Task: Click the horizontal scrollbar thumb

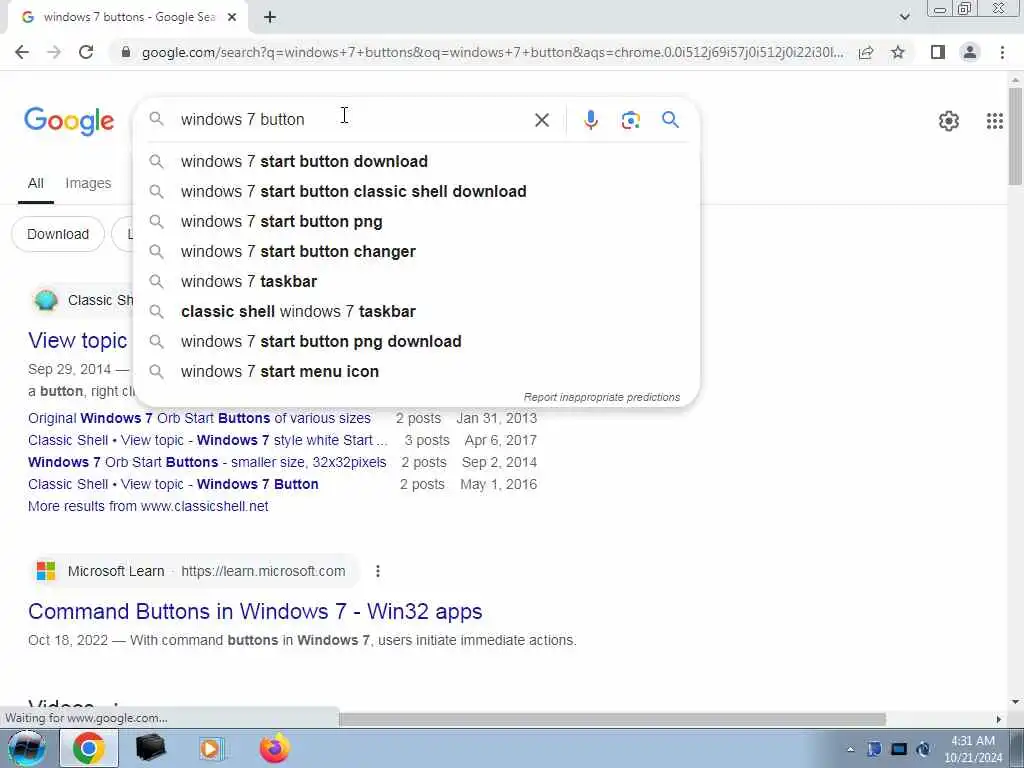Action: (x=612, y=720)
